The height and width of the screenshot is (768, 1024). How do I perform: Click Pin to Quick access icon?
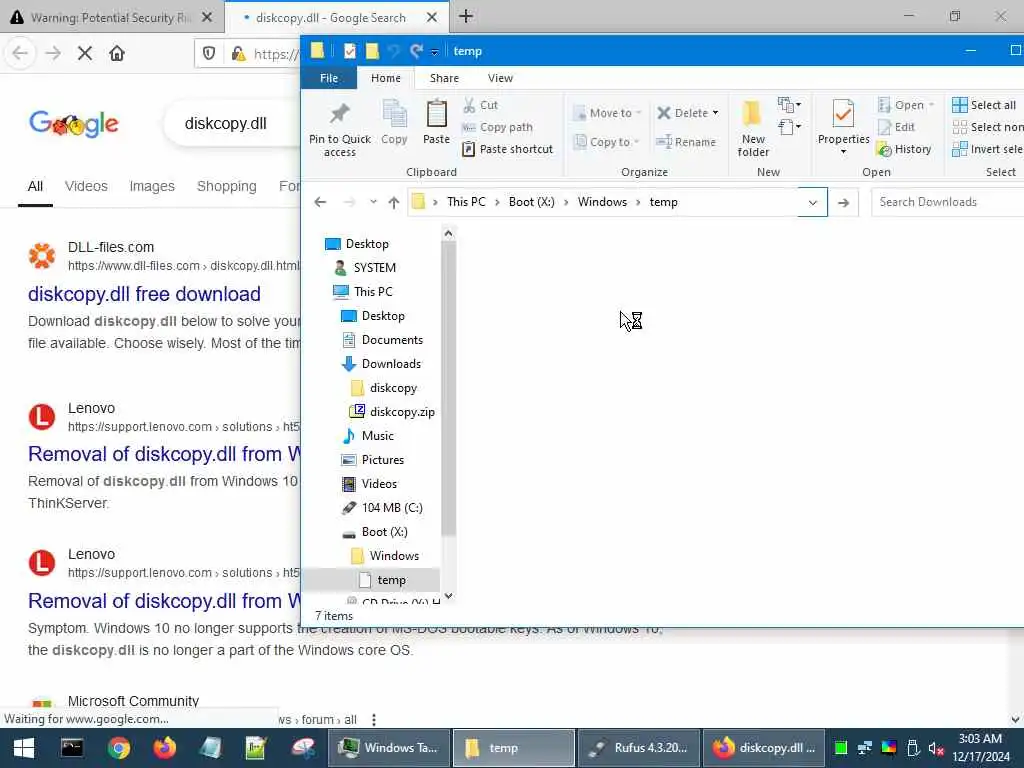click(x=339, y=129)
